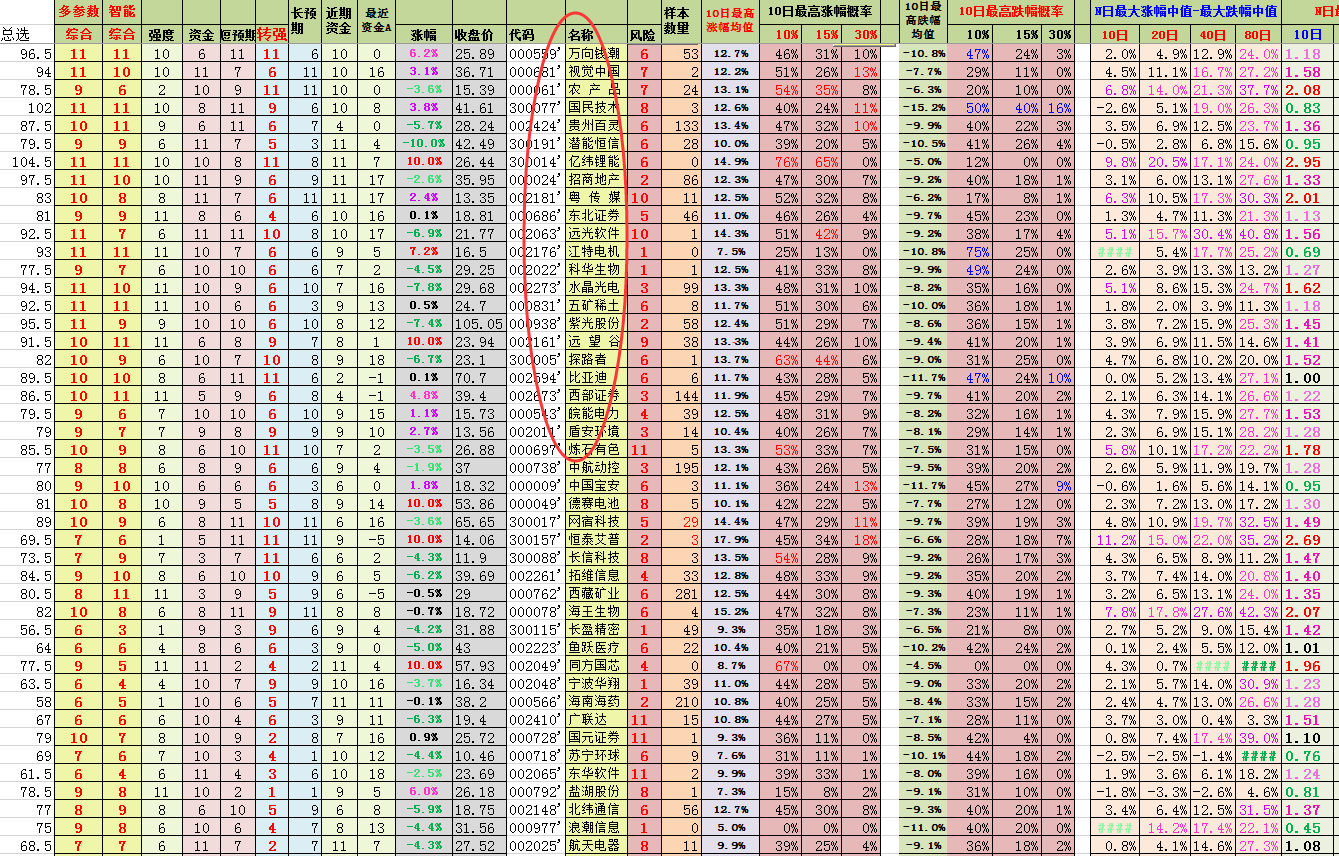Click the 广联达 name cell
The width and height of the screenshot is (1339, 856).
596,719
